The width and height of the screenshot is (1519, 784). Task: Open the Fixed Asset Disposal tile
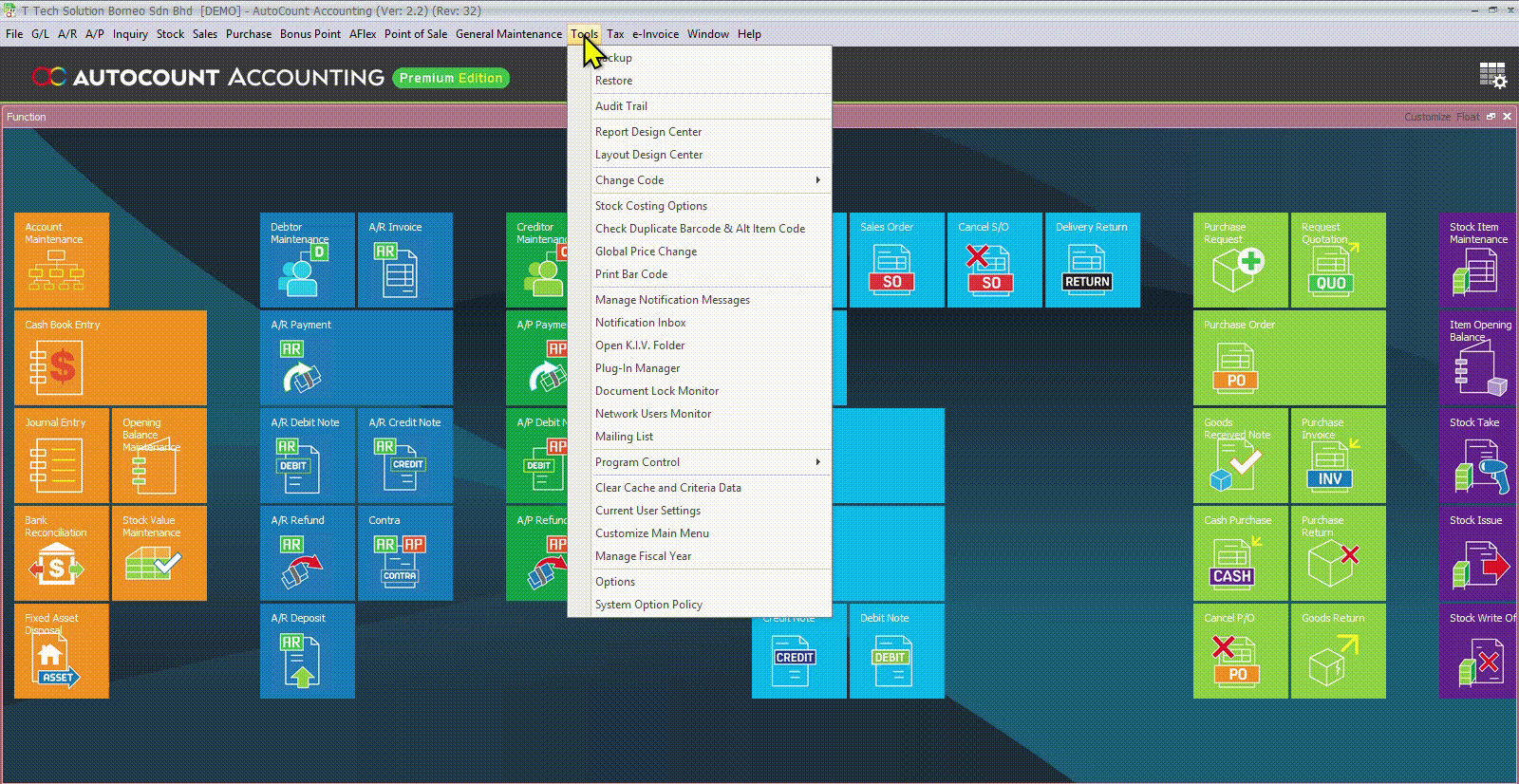[x=62, y=651]
